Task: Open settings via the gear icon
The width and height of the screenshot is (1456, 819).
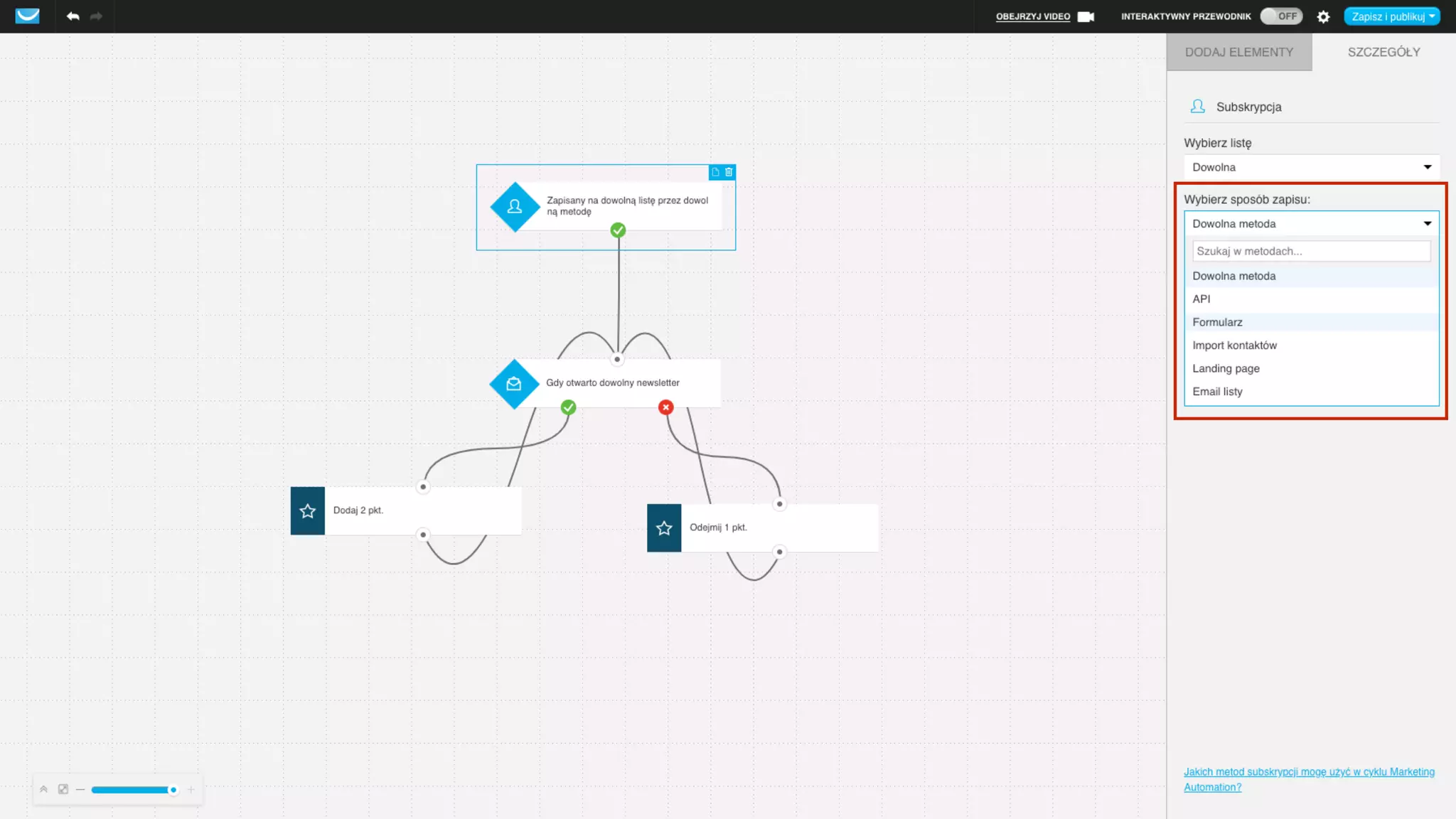Action: click(x=1323, y=16)
